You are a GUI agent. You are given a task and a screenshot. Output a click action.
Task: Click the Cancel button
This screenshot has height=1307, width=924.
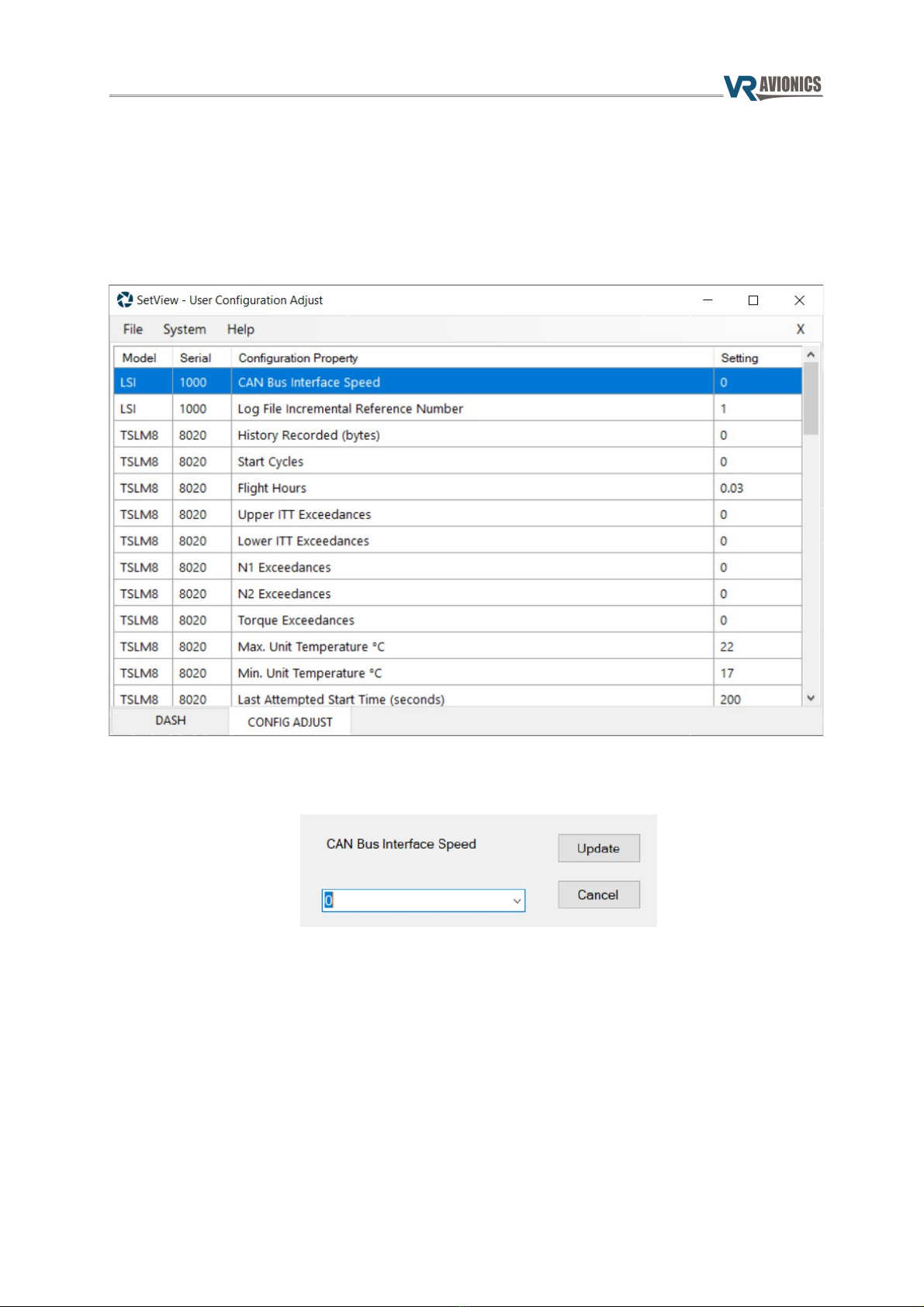tap(598, 894)
